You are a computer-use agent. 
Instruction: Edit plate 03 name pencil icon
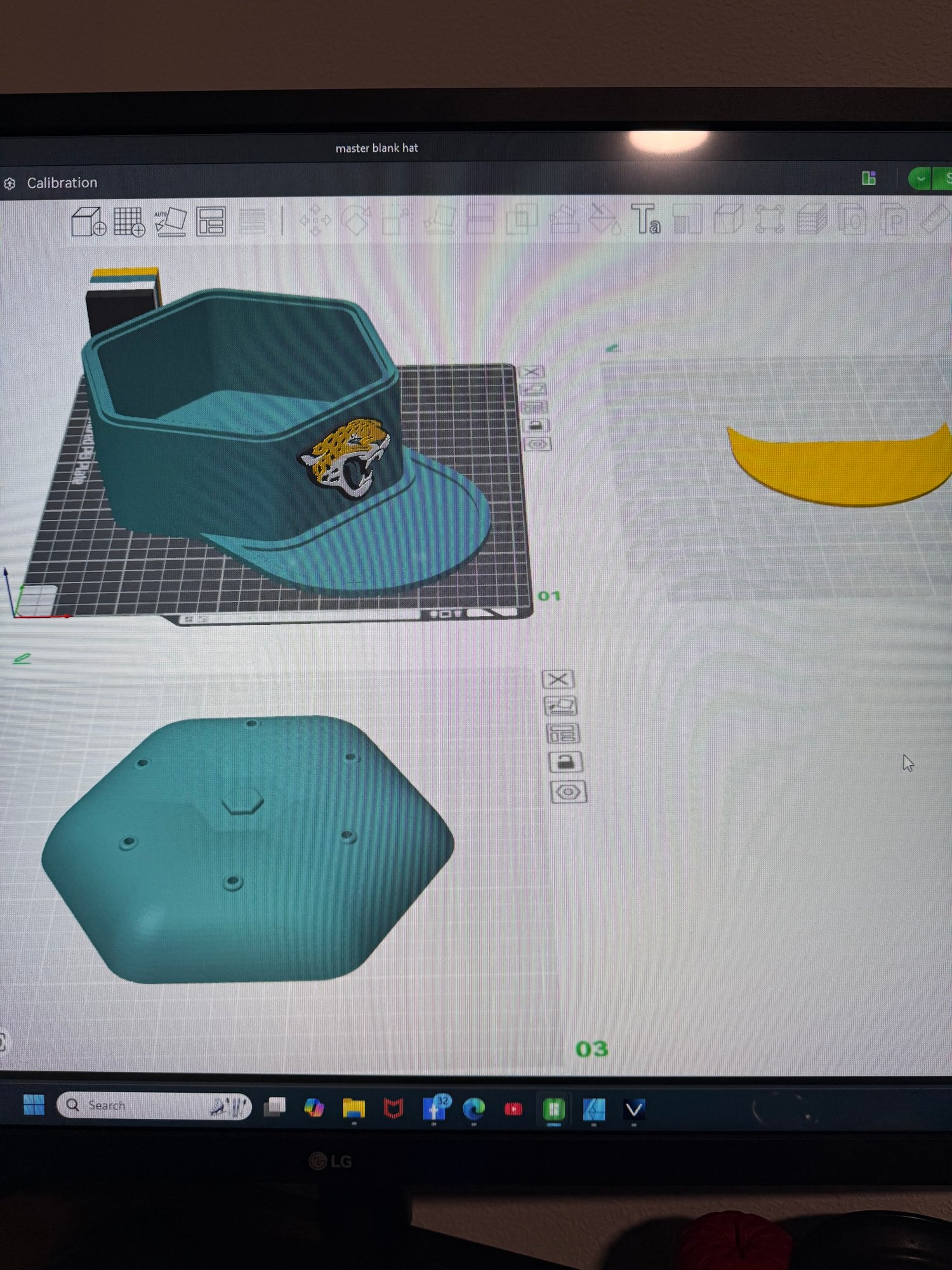pos(22,659)
